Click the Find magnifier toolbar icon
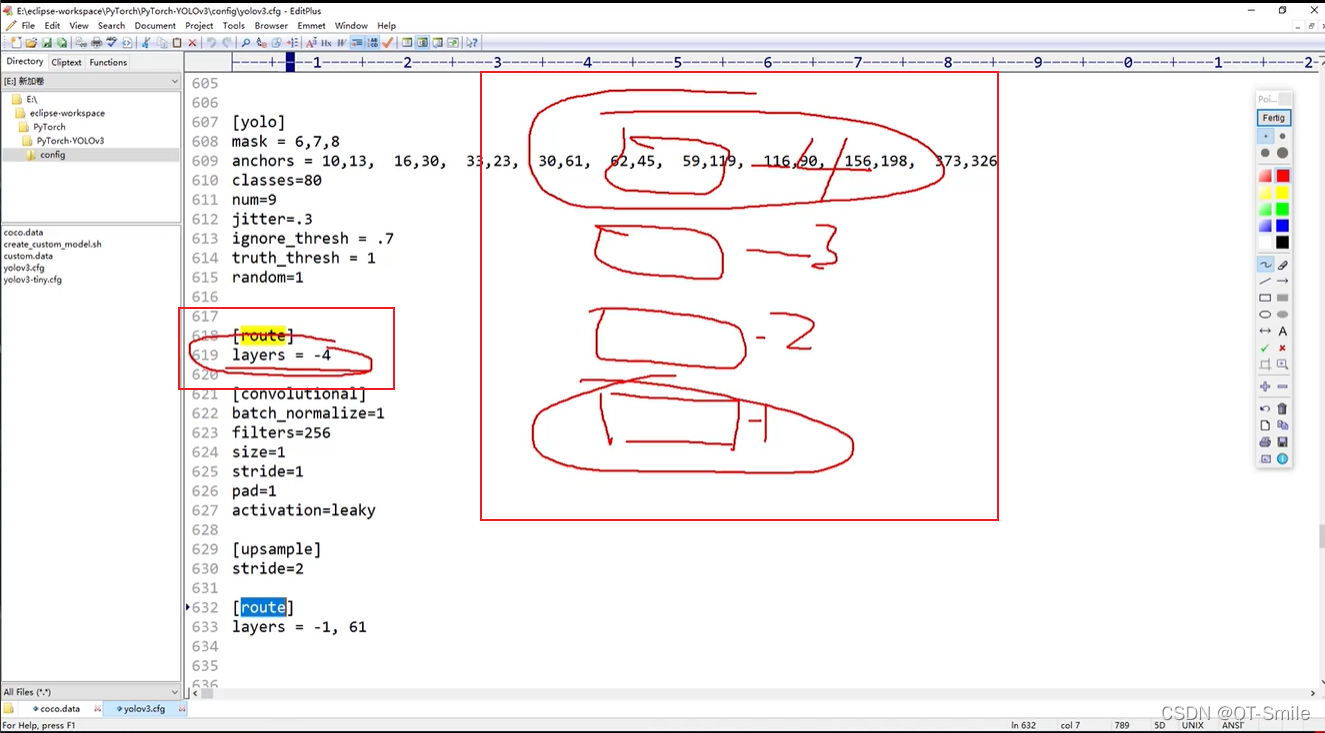This screenshot has height=733, width=1325. pyautogui.click(x=245, y=43)
